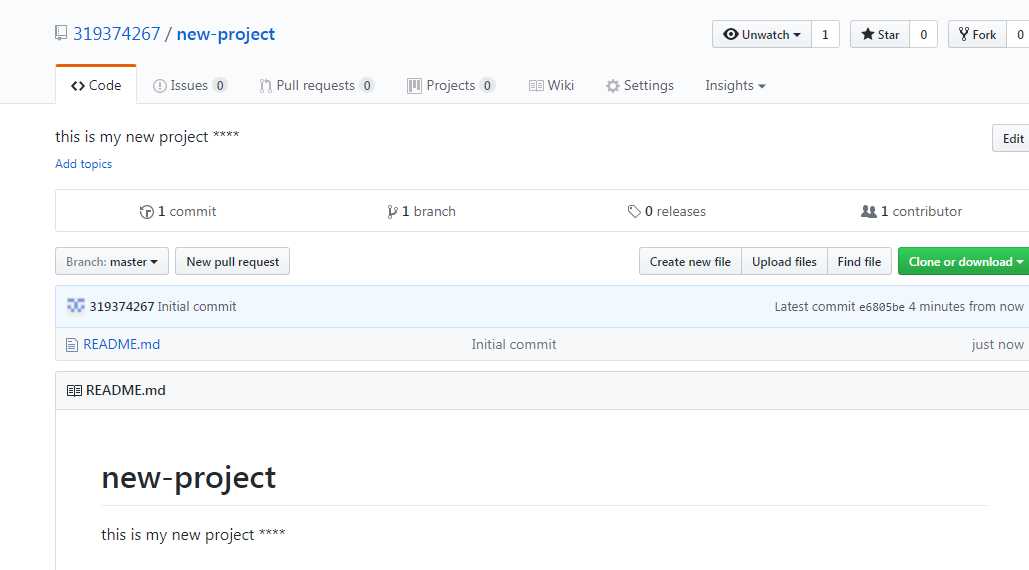Click the Code tab brackets icon
The image size is (1029, 570).
[78, 86]
